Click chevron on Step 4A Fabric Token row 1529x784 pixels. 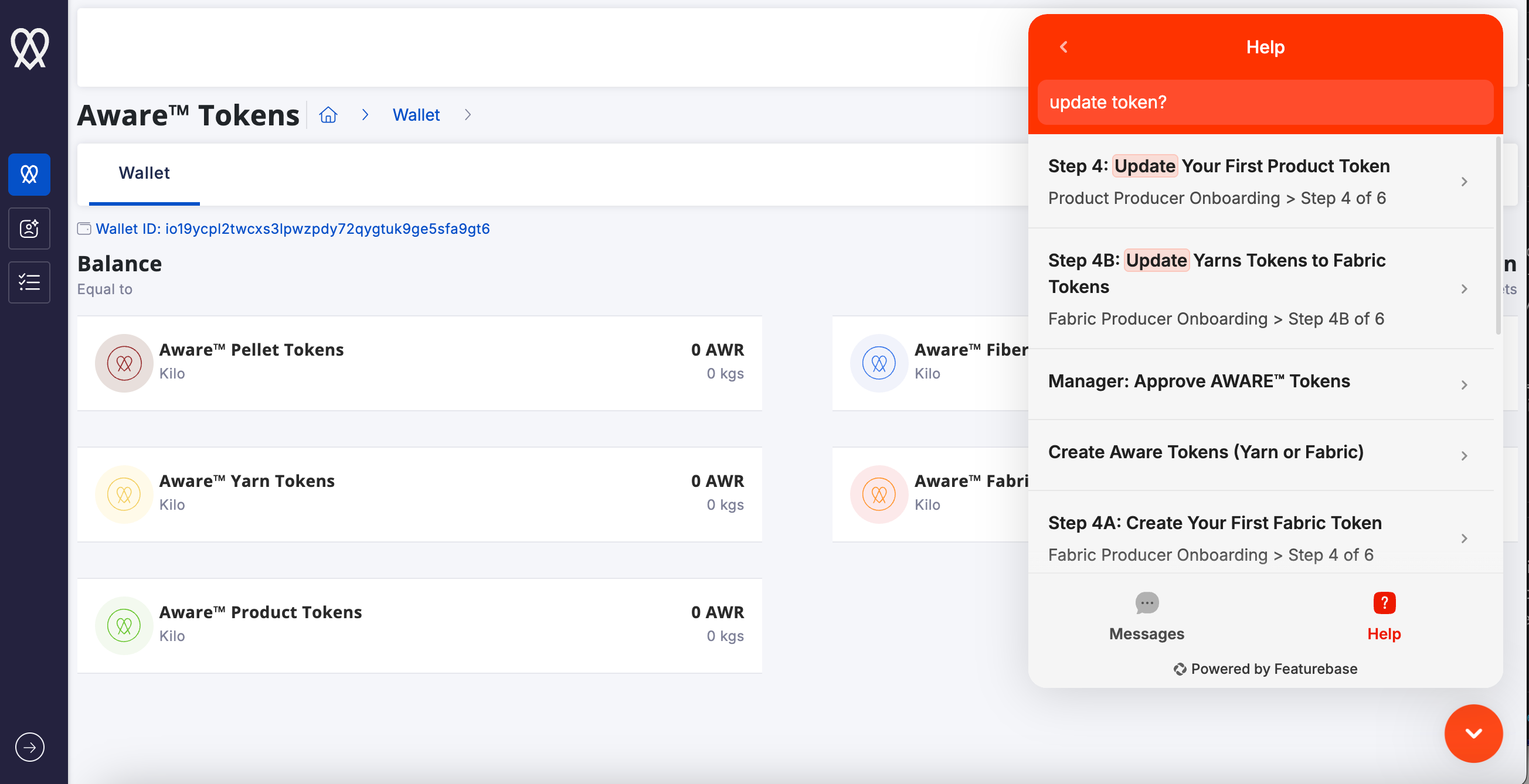(x=1465, y=538)
